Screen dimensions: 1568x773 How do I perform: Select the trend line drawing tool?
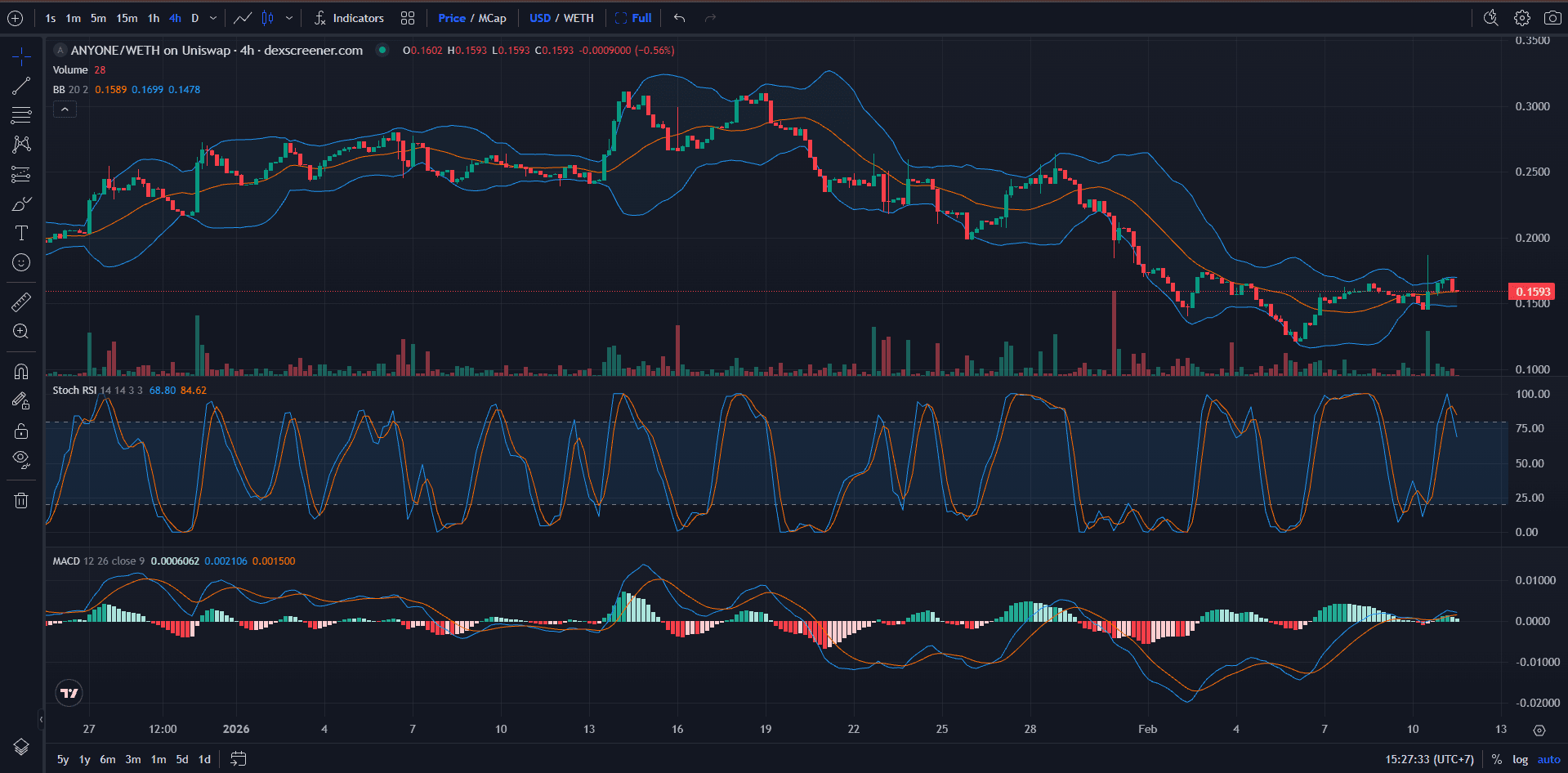(20, 86)
